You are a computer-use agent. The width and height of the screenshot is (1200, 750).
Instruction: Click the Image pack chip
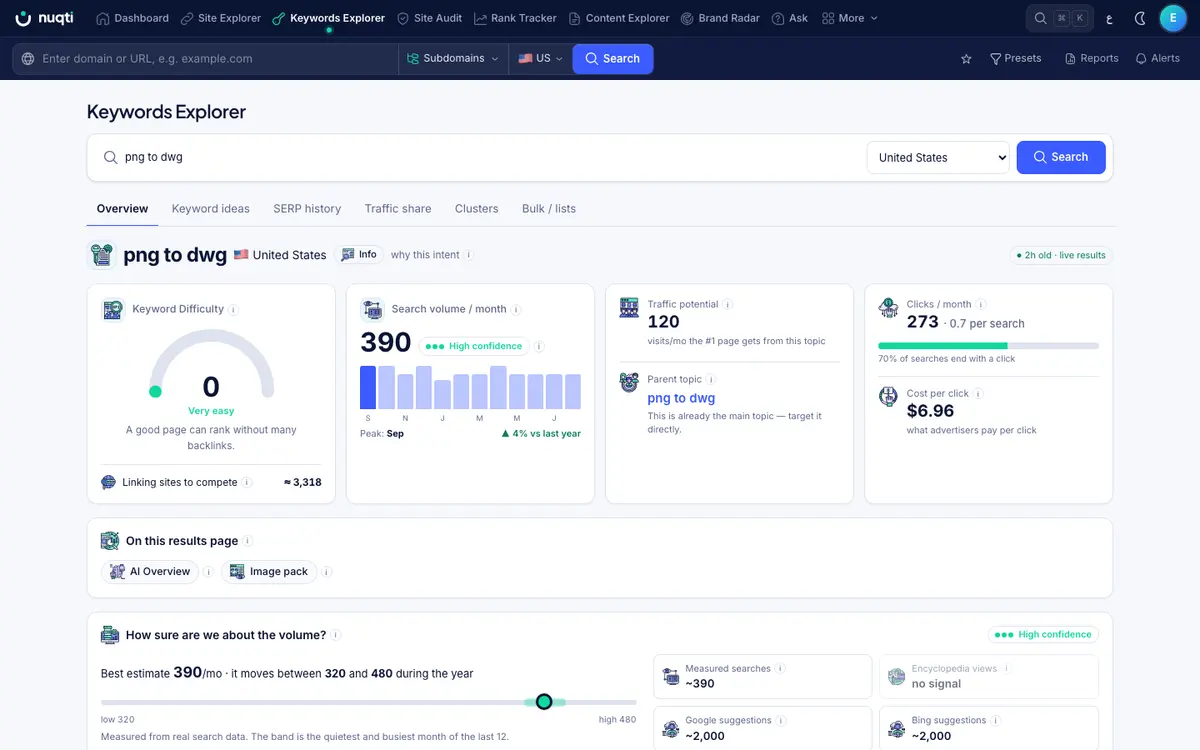[269, 572]
